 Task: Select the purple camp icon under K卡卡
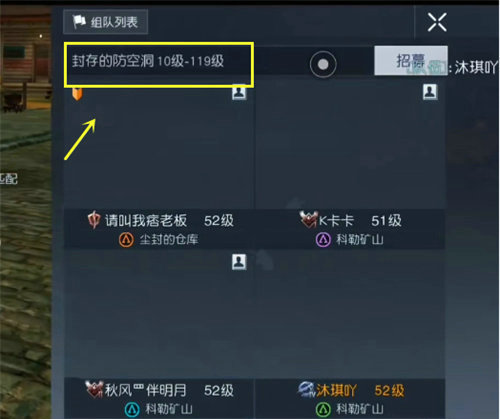coord(323,239)
